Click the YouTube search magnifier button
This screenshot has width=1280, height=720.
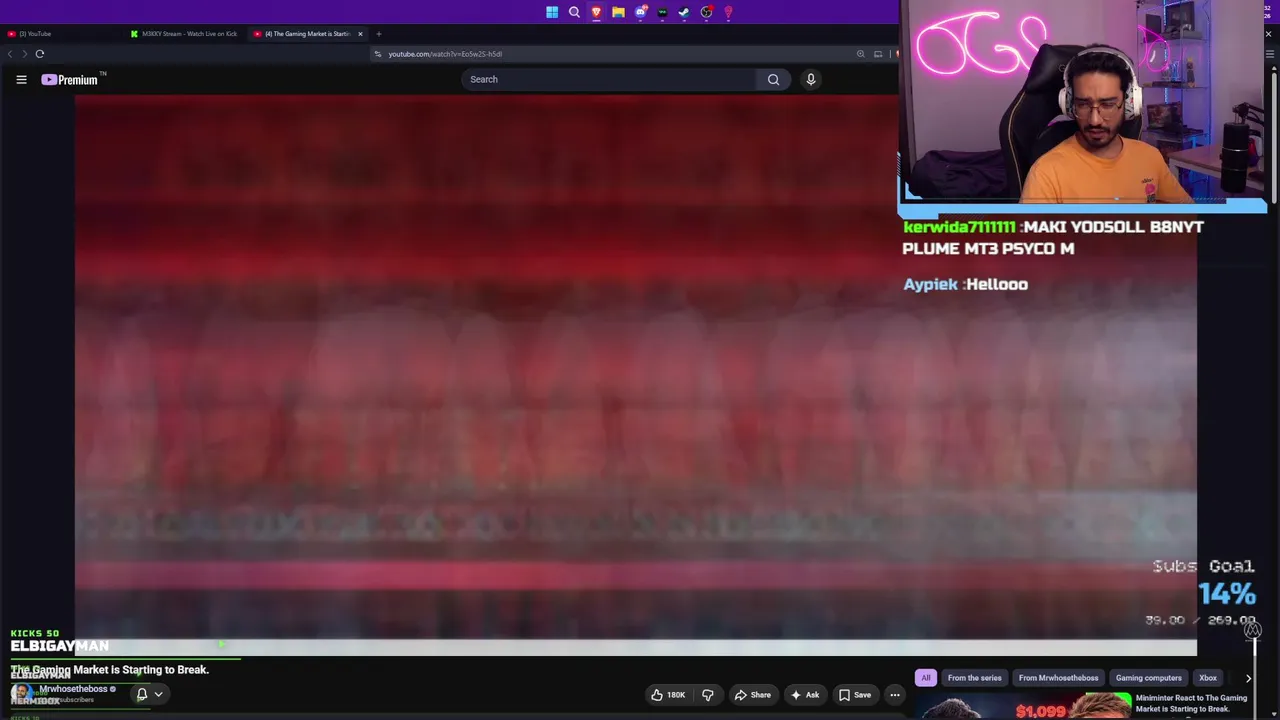point(773,79)
